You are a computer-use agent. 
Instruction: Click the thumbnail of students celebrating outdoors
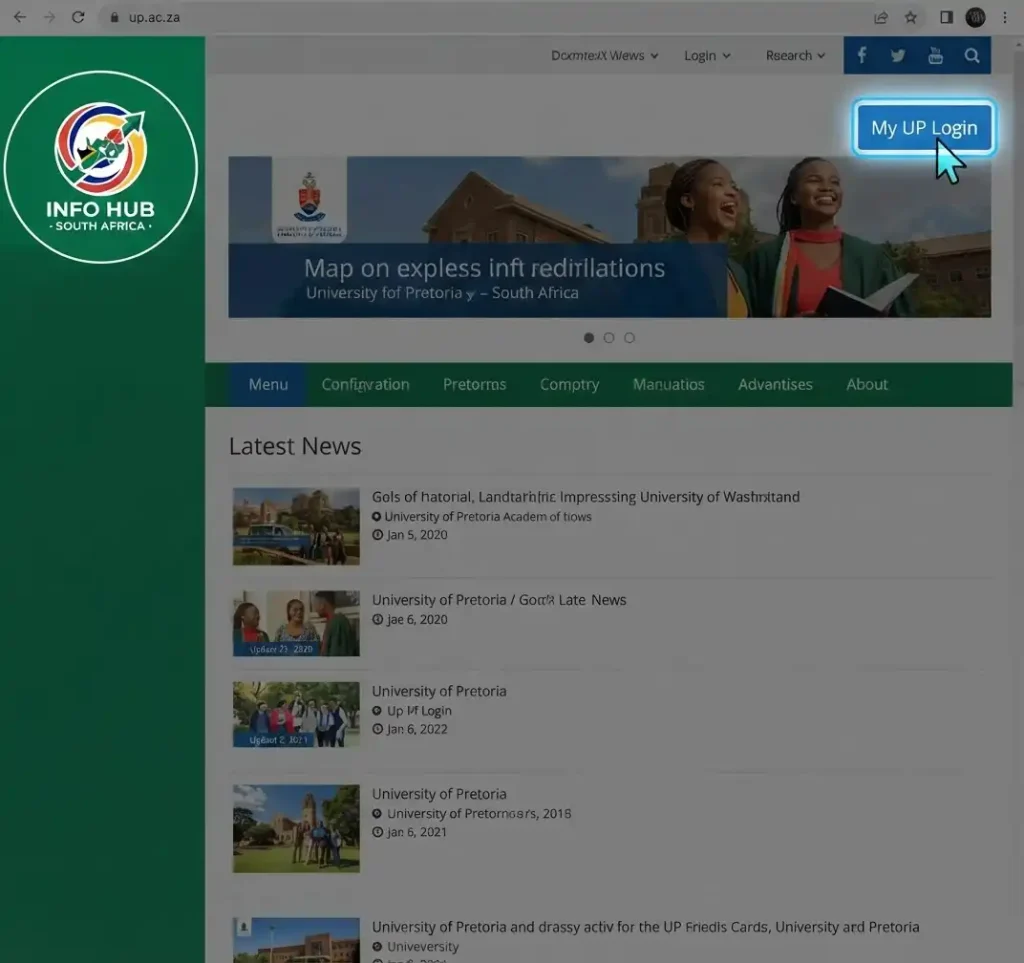click(x=296, y=714)
